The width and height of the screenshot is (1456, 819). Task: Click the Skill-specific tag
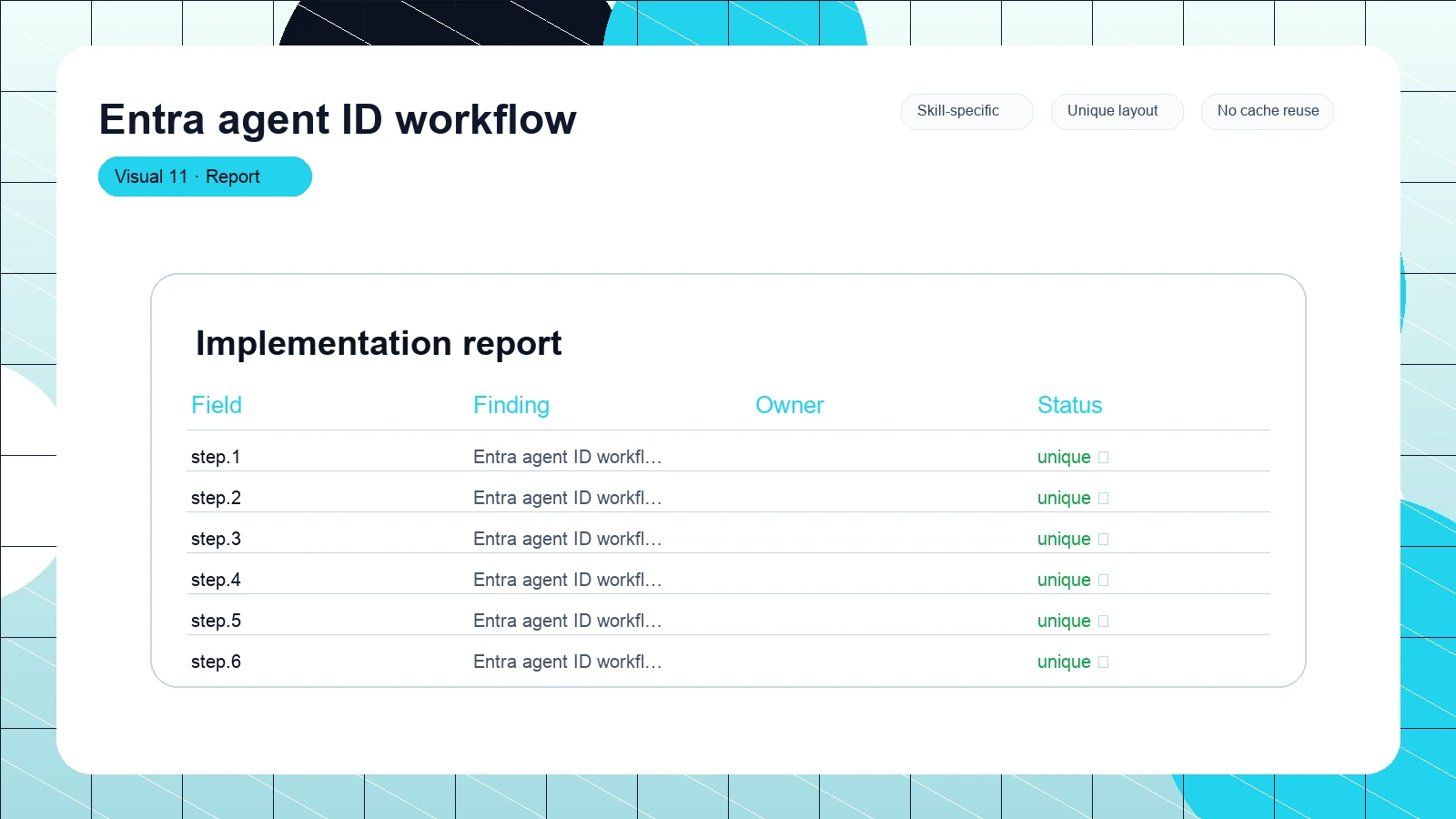(x=966, y=111)
